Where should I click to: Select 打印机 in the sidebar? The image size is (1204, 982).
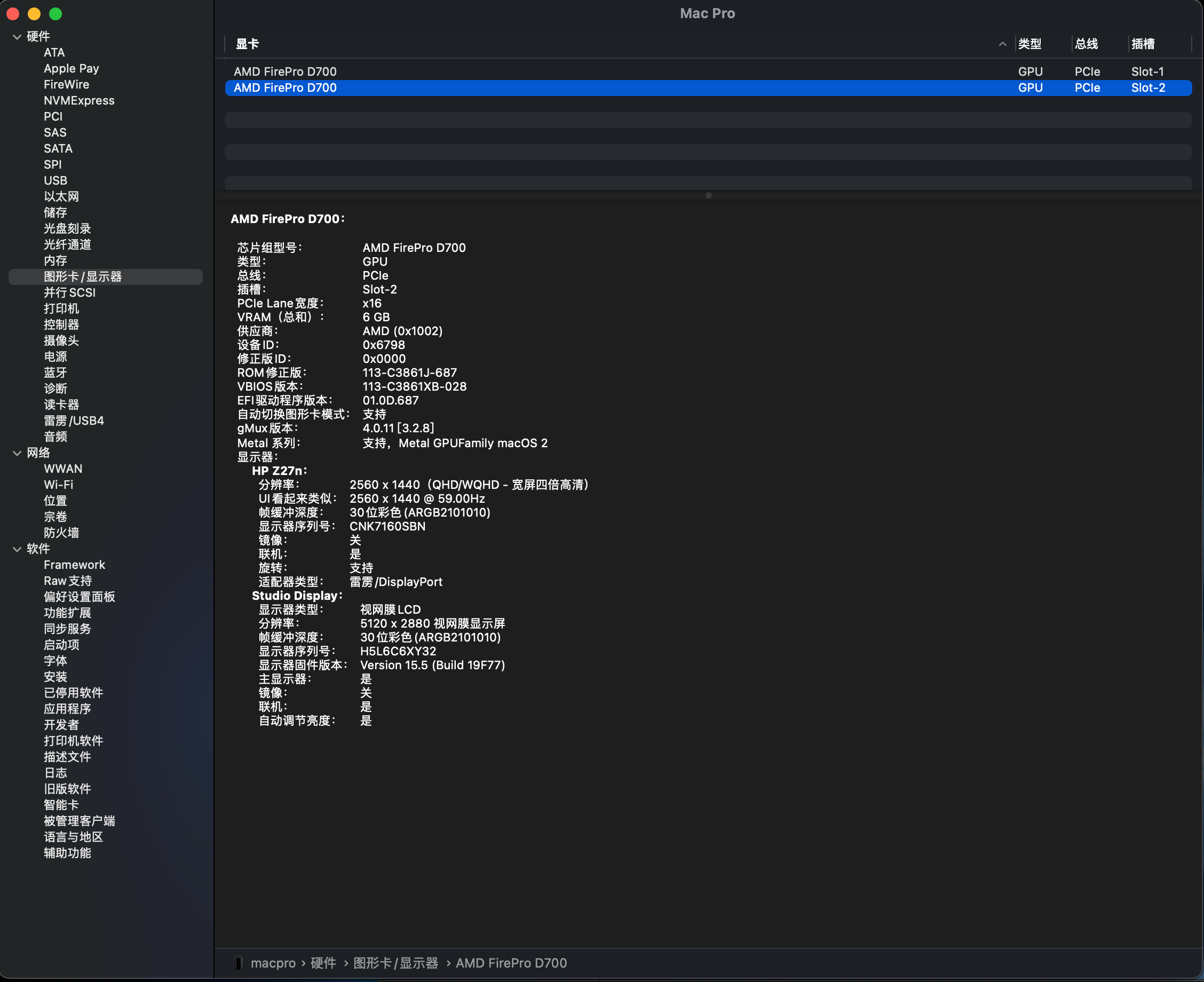coord(61,309)
